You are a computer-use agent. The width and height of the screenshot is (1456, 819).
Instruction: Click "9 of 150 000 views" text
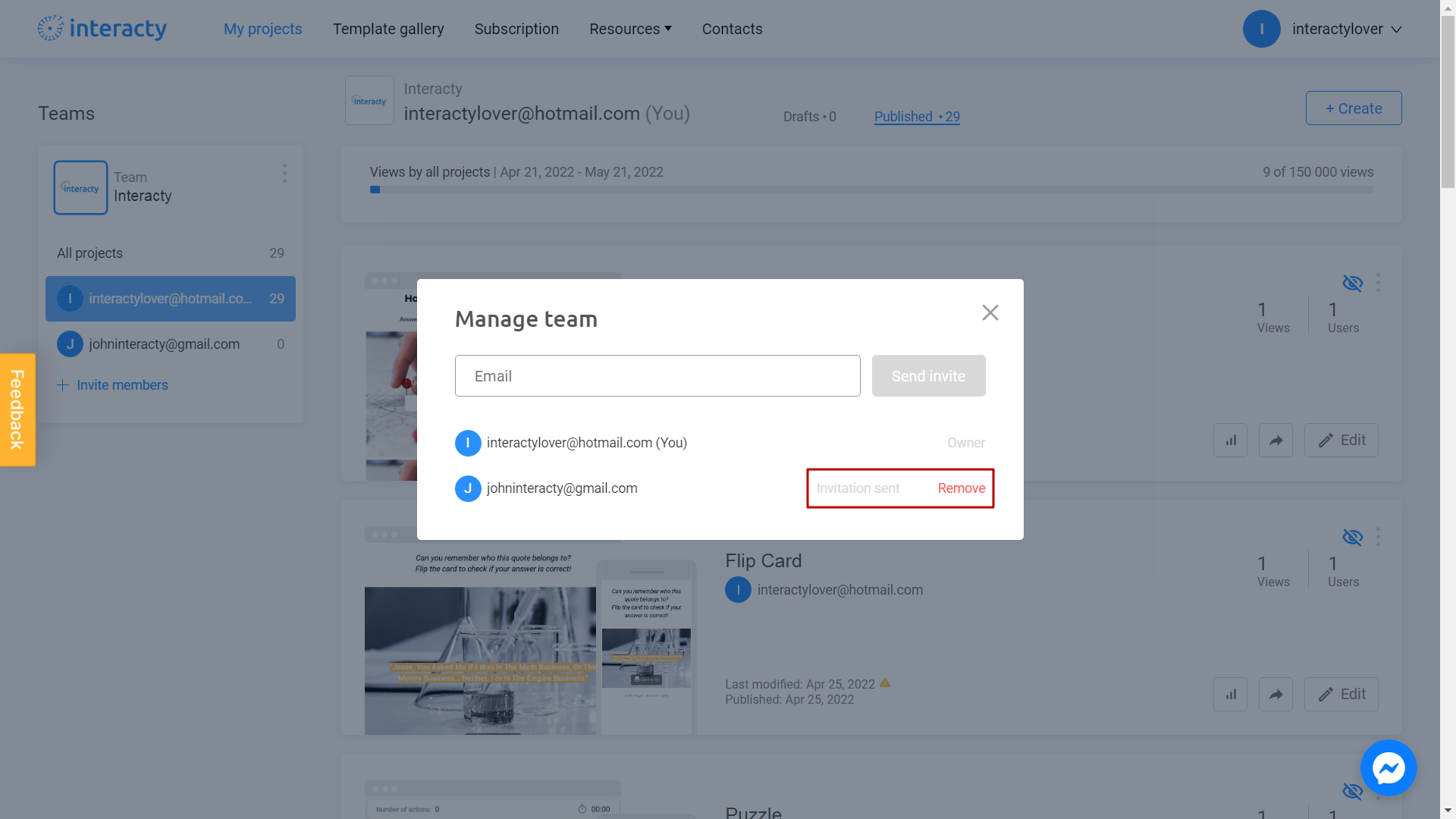1318,172
